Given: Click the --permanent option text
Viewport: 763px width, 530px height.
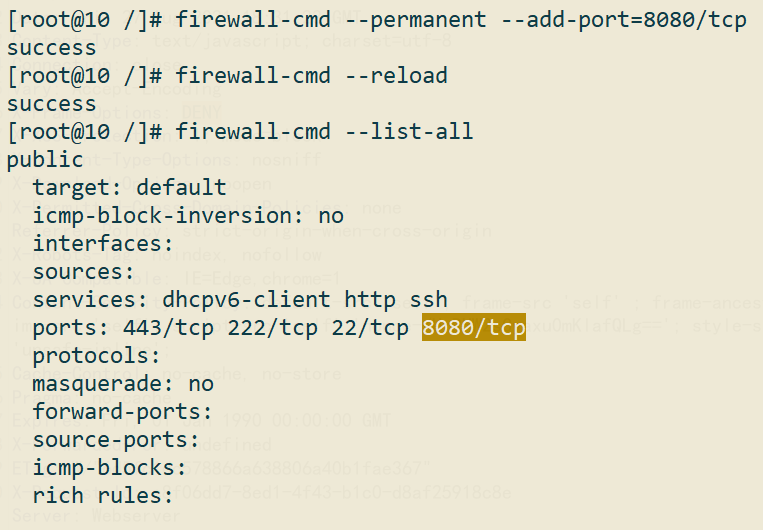Looking at the screenshot, I should 416,20.
